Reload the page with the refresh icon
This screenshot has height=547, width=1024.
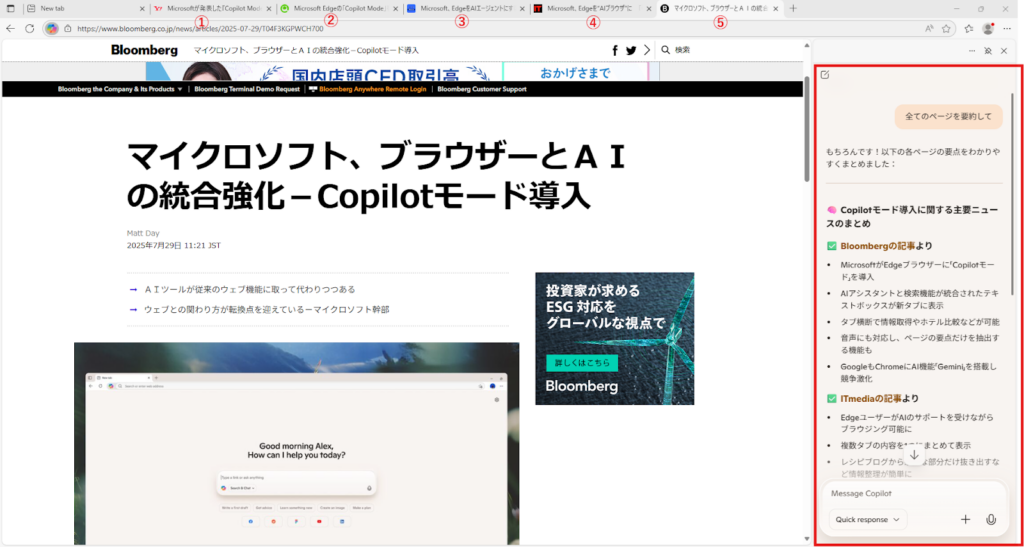(x=29, y=28)
